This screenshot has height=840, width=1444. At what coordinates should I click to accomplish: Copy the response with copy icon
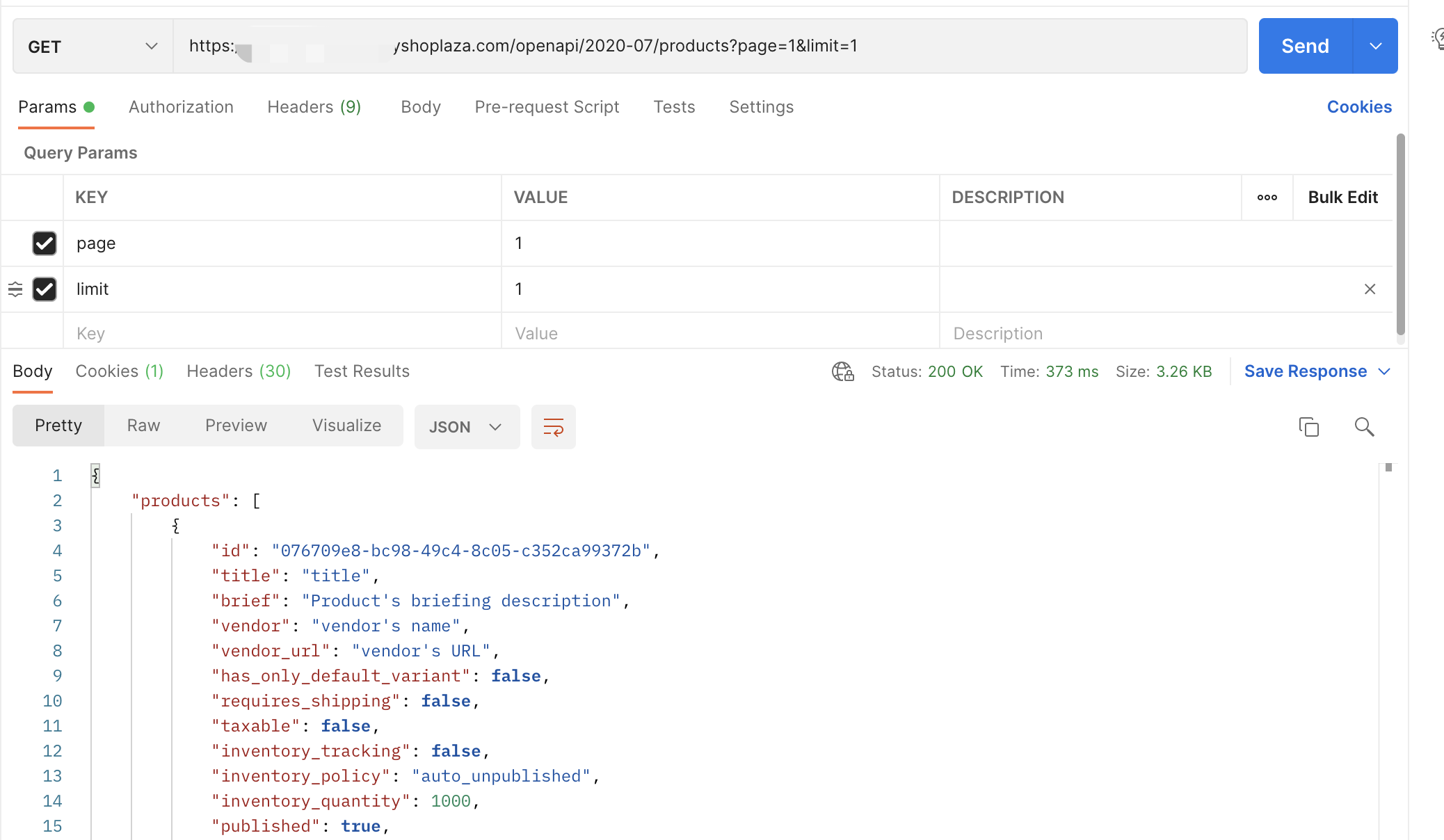[x=1308, y=427]
